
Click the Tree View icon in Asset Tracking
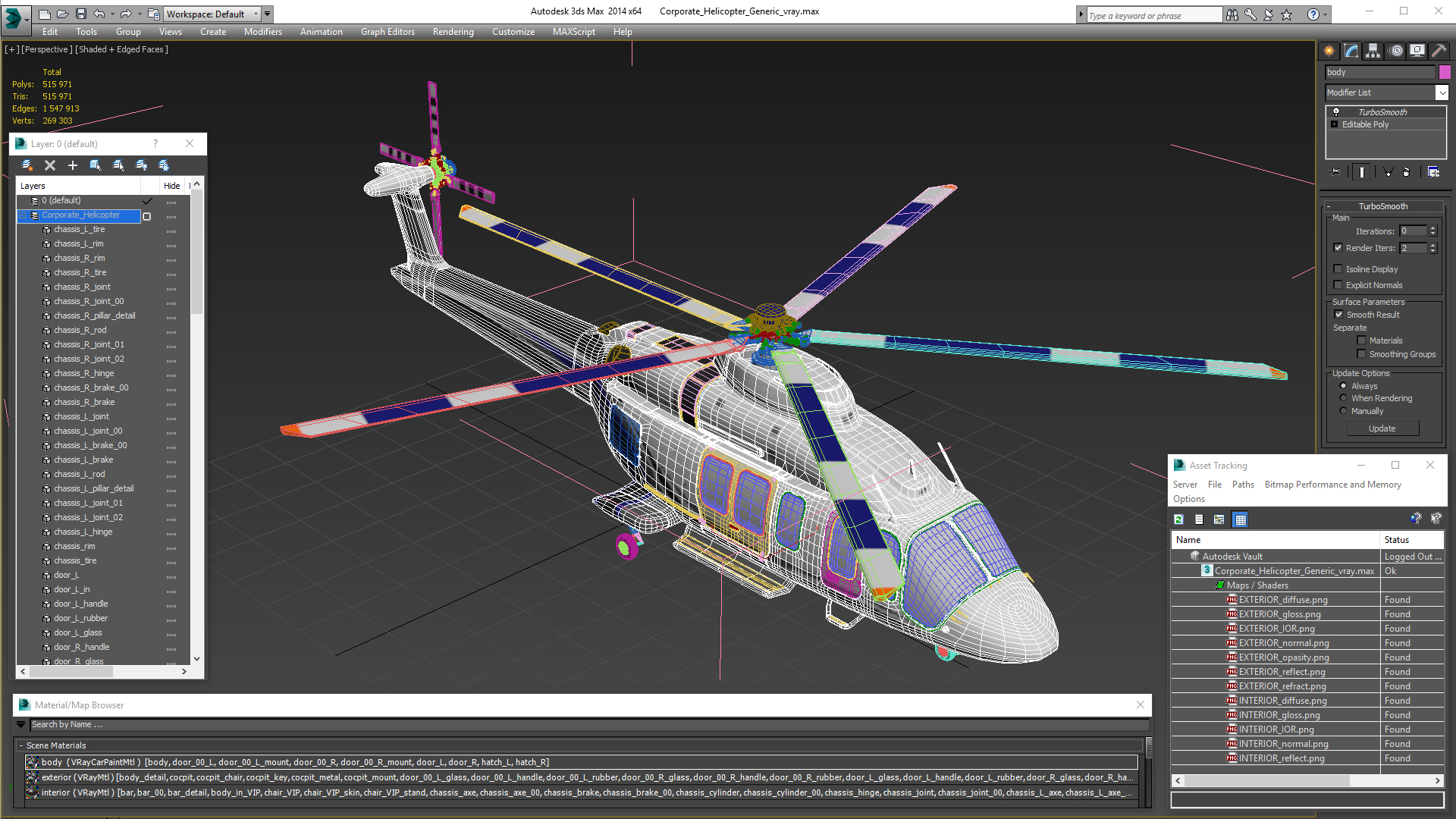click(1219, 519)
